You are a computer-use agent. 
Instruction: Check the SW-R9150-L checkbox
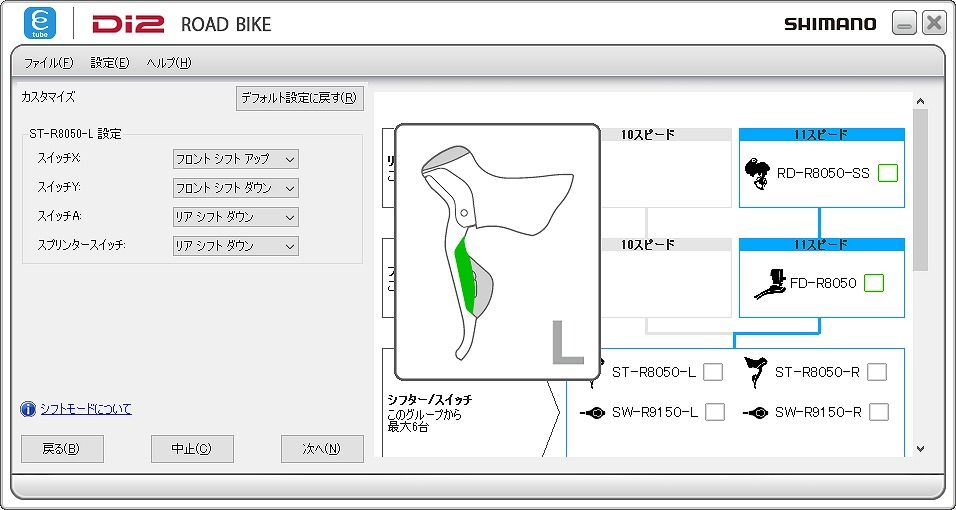[715, 412]
